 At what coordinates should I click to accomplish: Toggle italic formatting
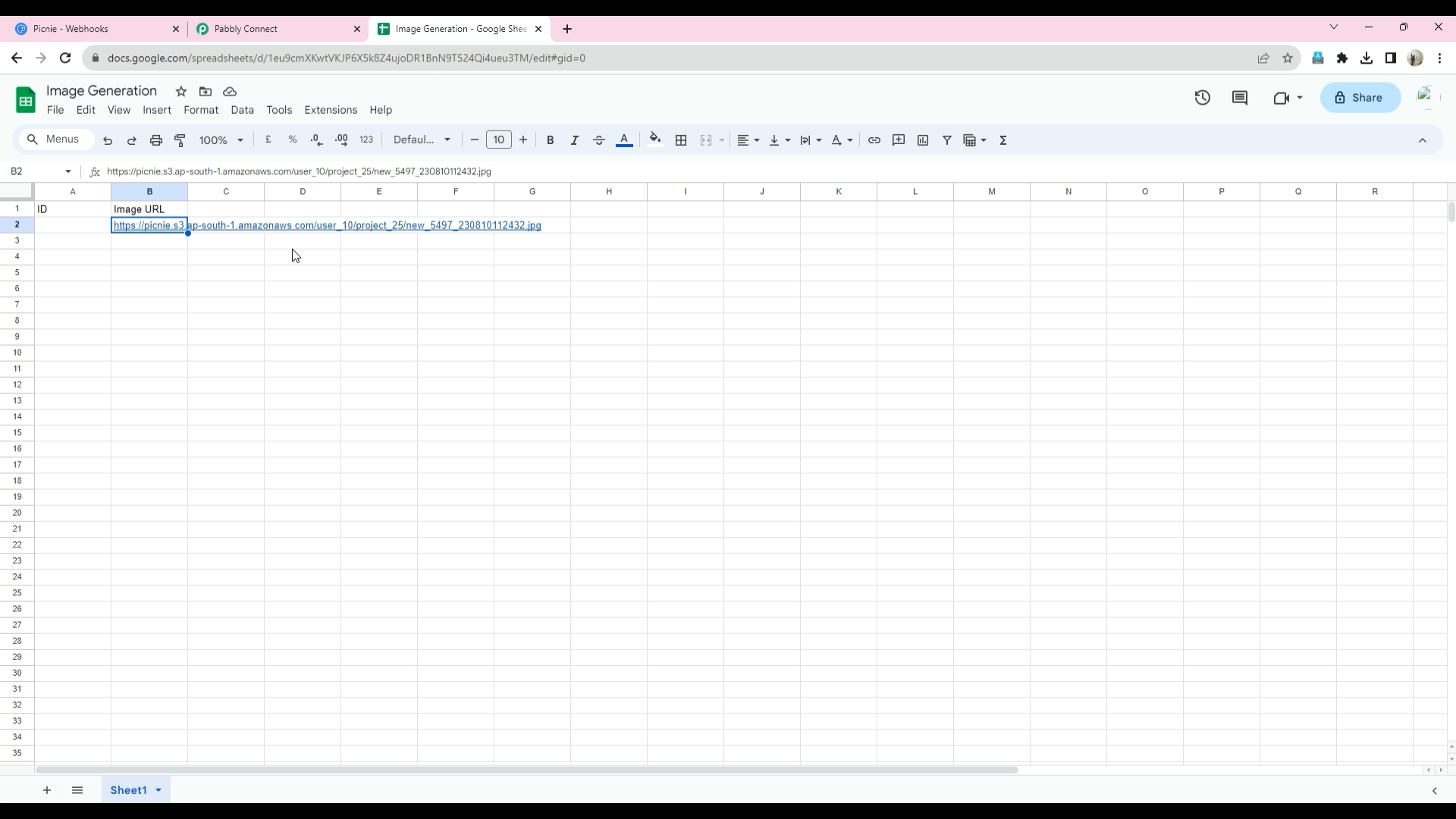[575, 140]
